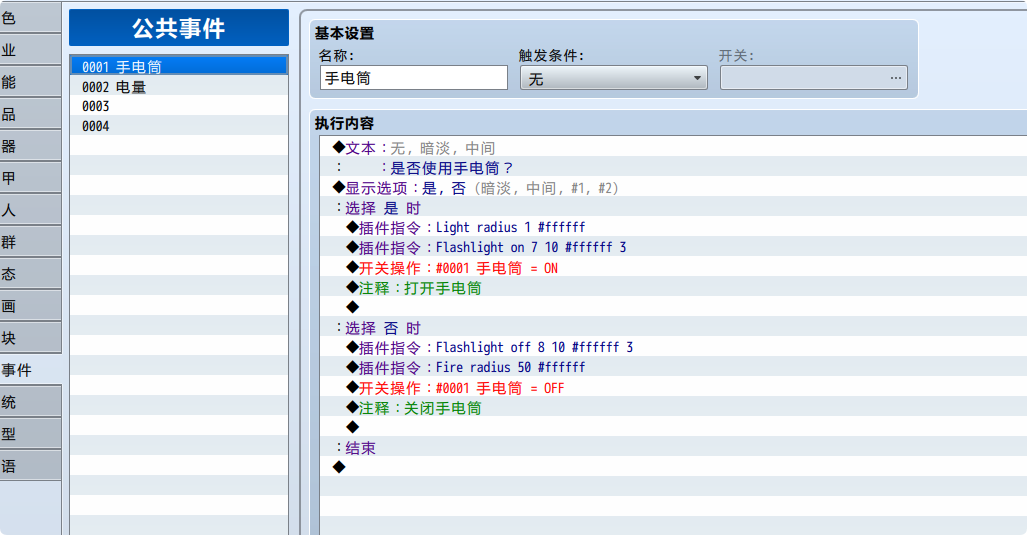Open the database tab ending in 能
1027x535 pixels.
[x=30, y=82]
